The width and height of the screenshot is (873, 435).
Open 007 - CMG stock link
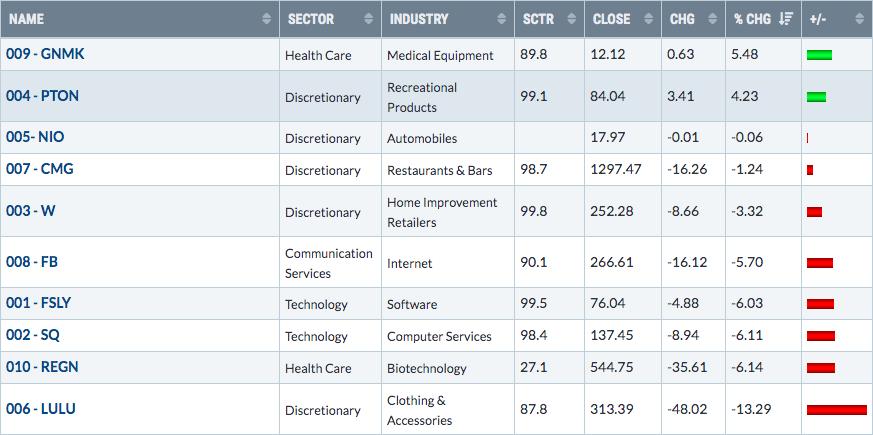click(40, 169)
